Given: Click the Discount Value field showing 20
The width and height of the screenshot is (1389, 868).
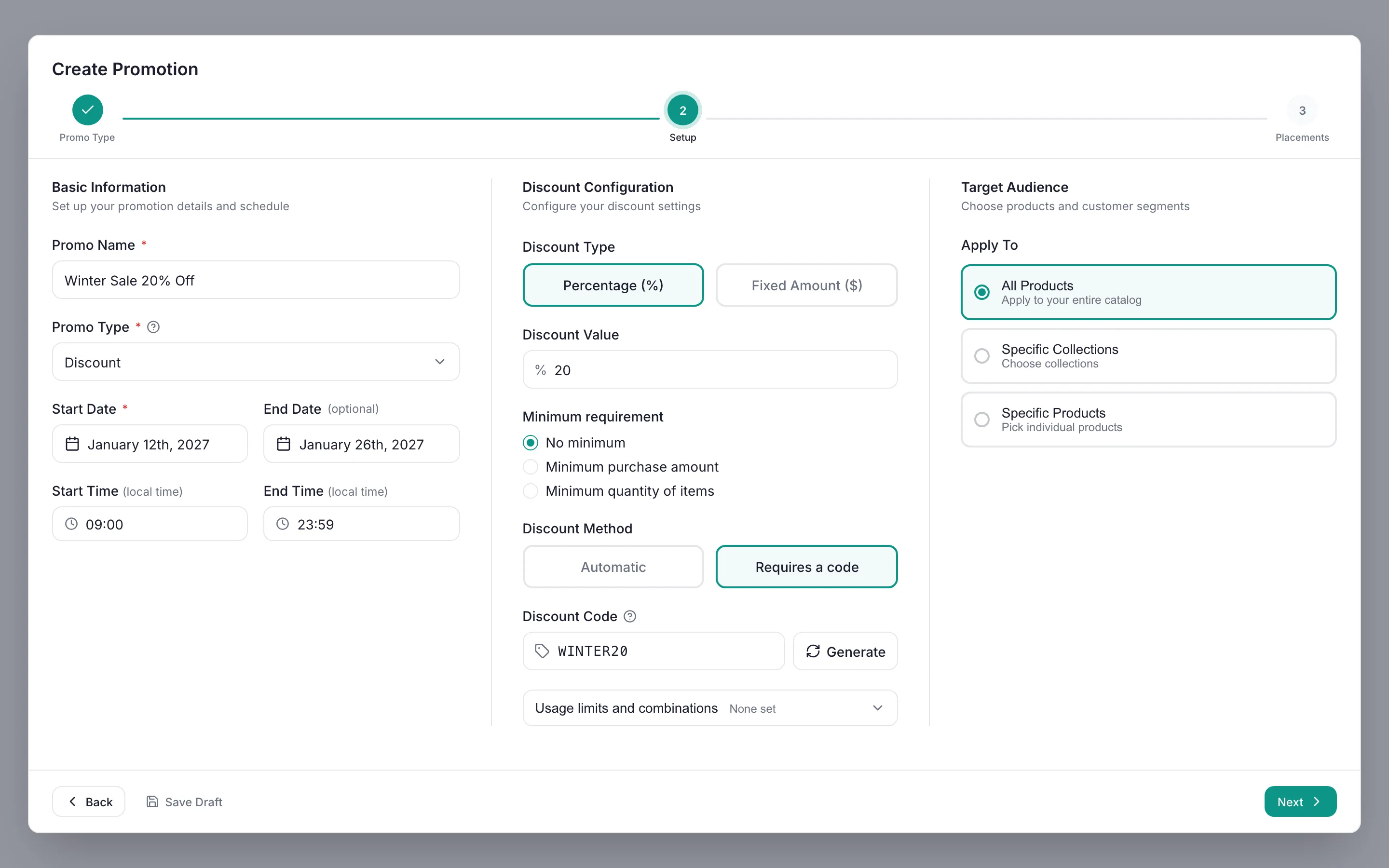Looking at the screenshot, I should pos(710,370).
